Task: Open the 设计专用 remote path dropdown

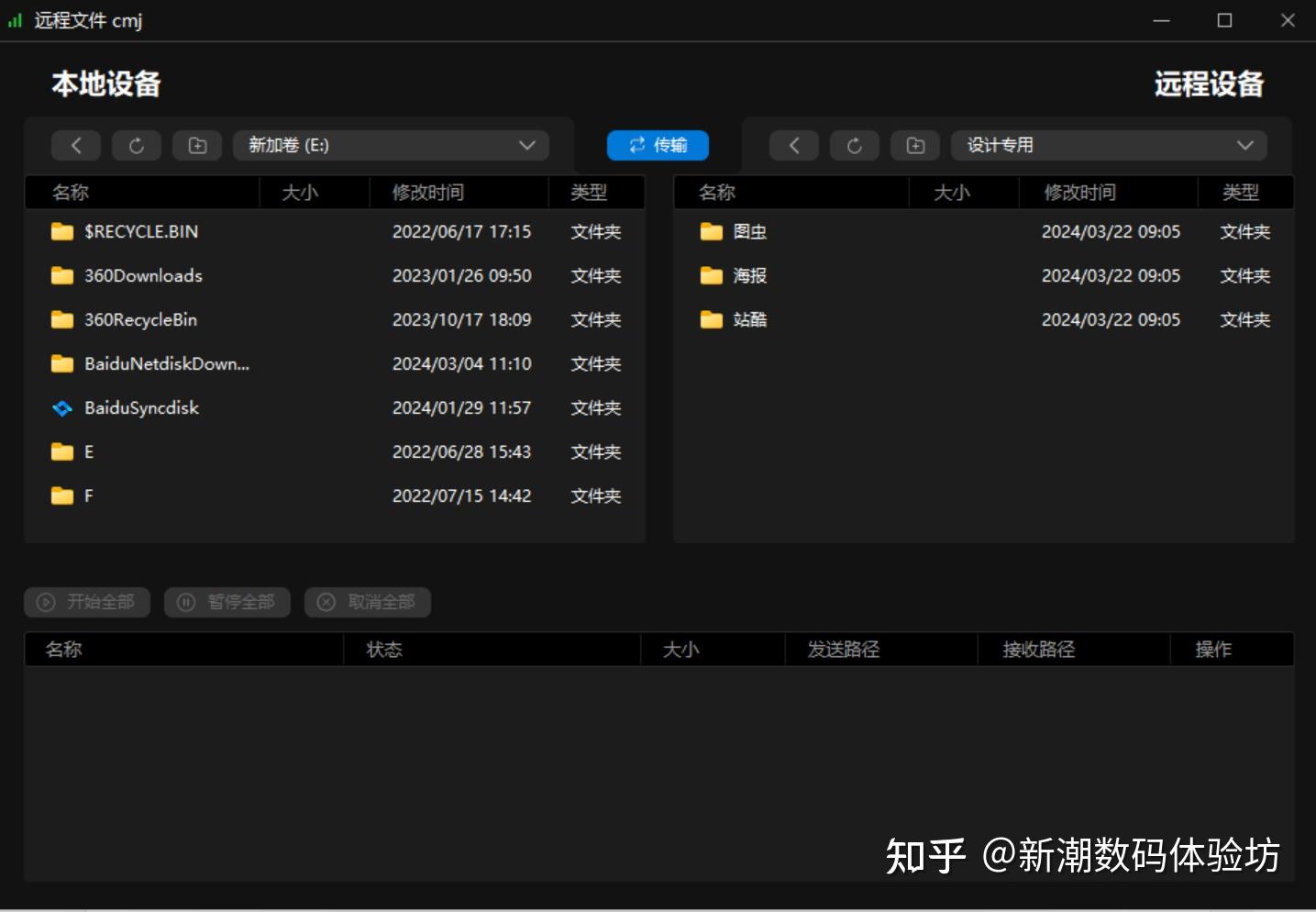Action: pos(1109,145)
